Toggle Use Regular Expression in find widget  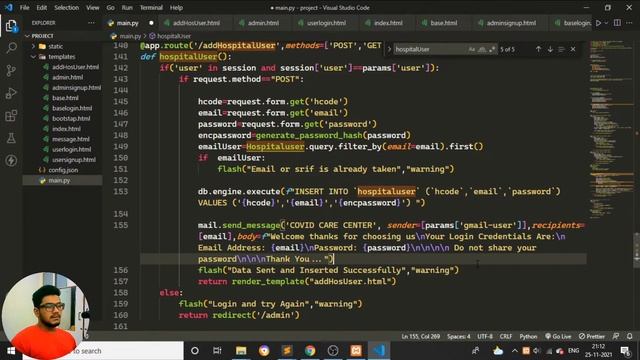[x=492, y=49]
